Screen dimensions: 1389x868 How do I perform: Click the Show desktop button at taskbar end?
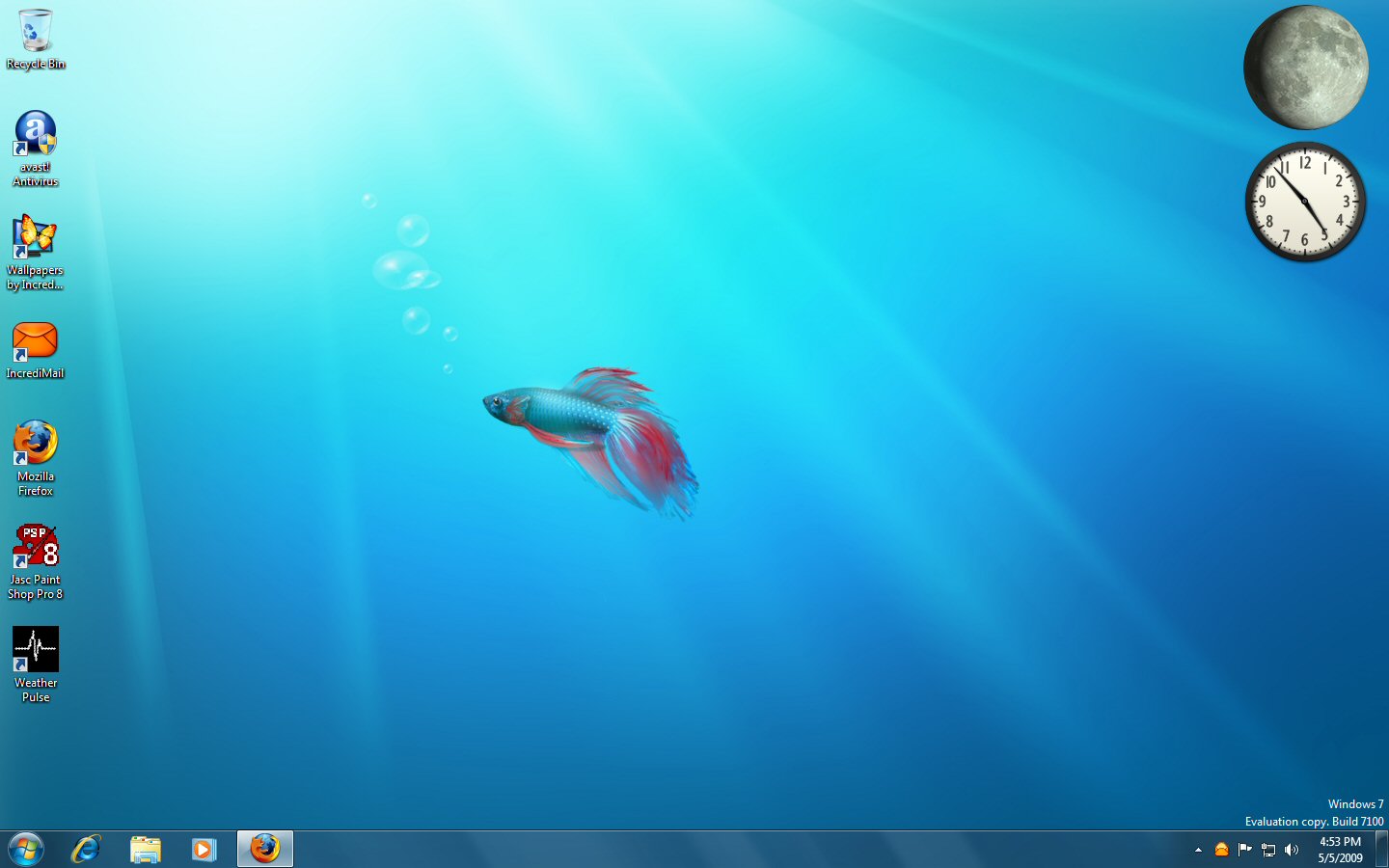pos(1381,850)
